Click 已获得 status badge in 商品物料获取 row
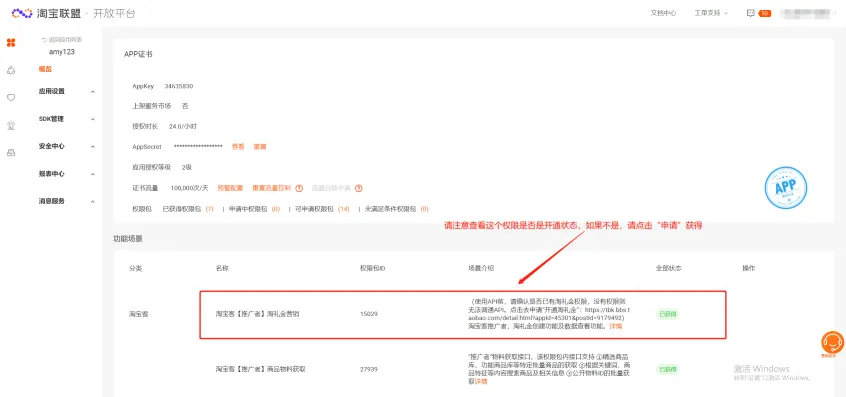 point(668,369)
